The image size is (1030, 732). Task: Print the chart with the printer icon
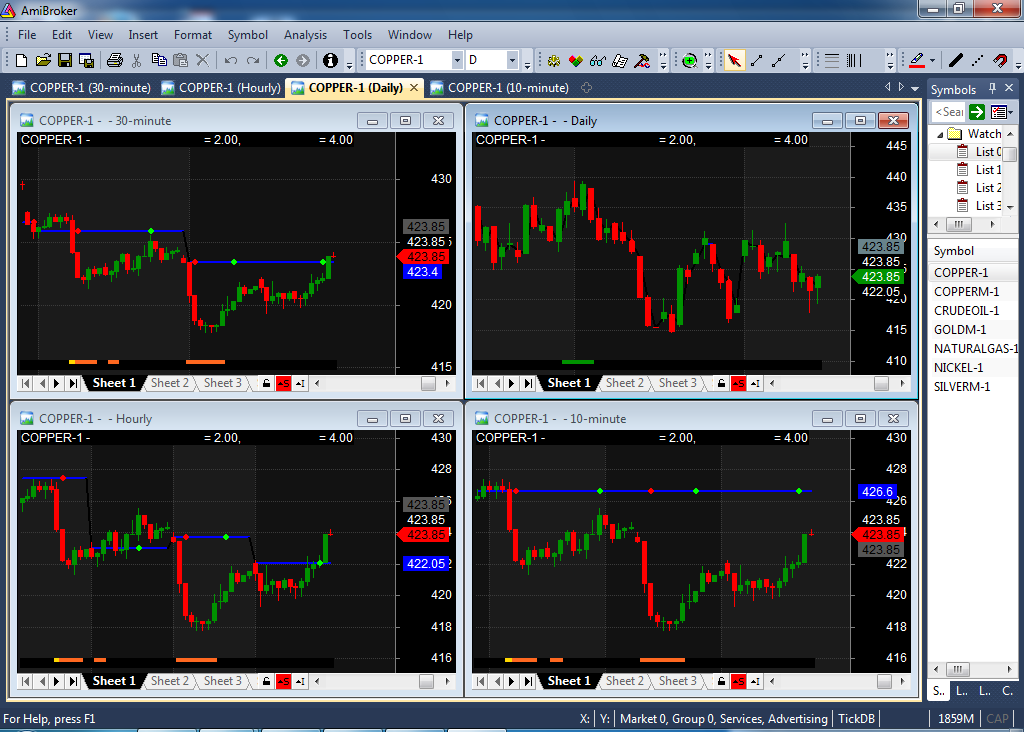(114, 60)
